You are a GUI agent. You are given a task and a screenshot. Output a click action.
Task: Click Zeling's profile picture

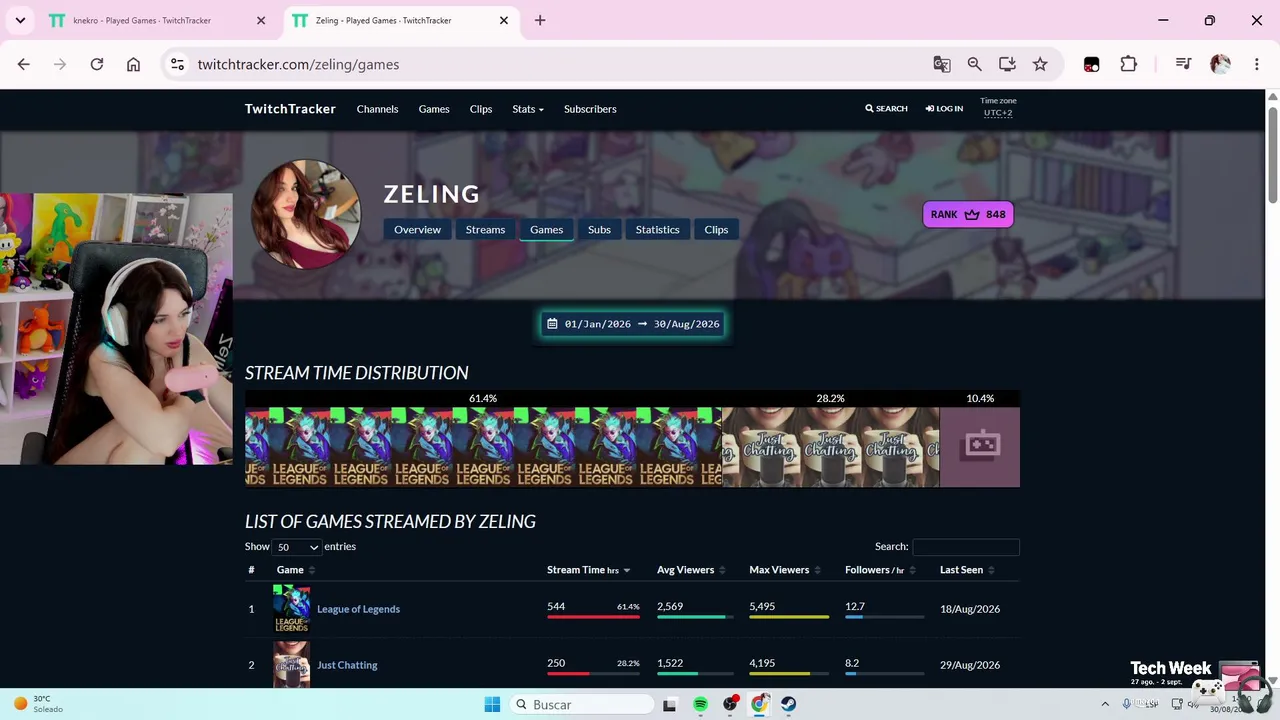click(x=306, y=214)
